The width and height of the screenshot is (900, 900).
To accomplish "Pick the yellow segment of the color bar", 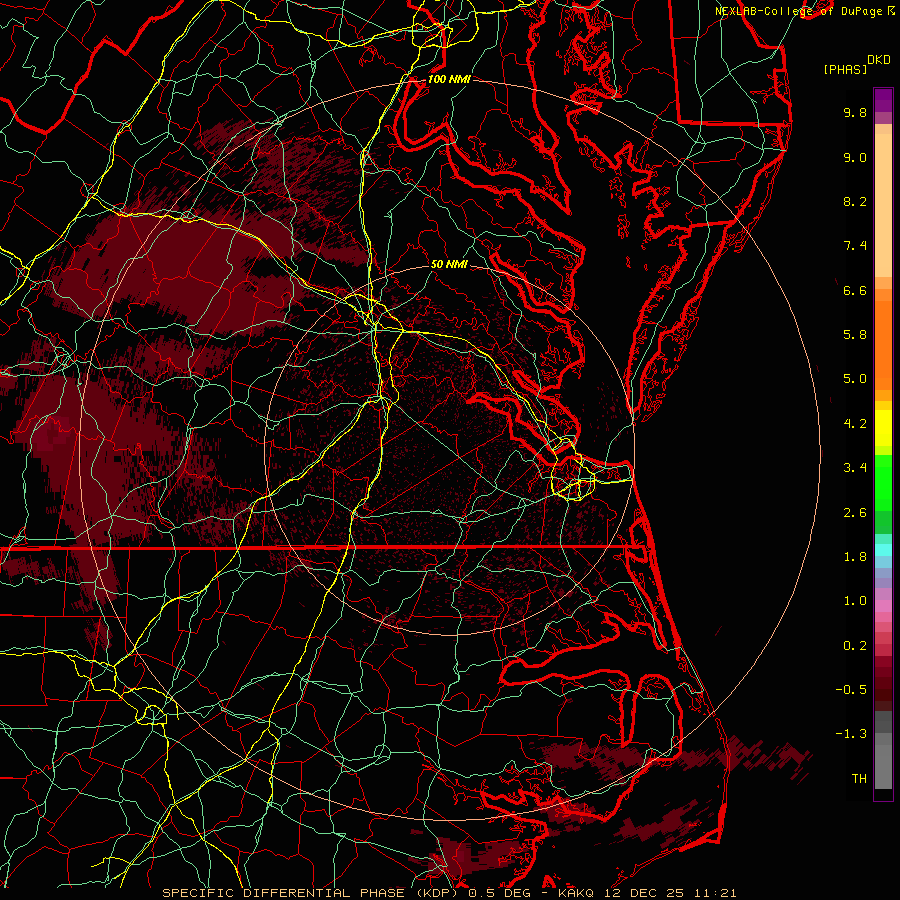I will tap(883, 428).
